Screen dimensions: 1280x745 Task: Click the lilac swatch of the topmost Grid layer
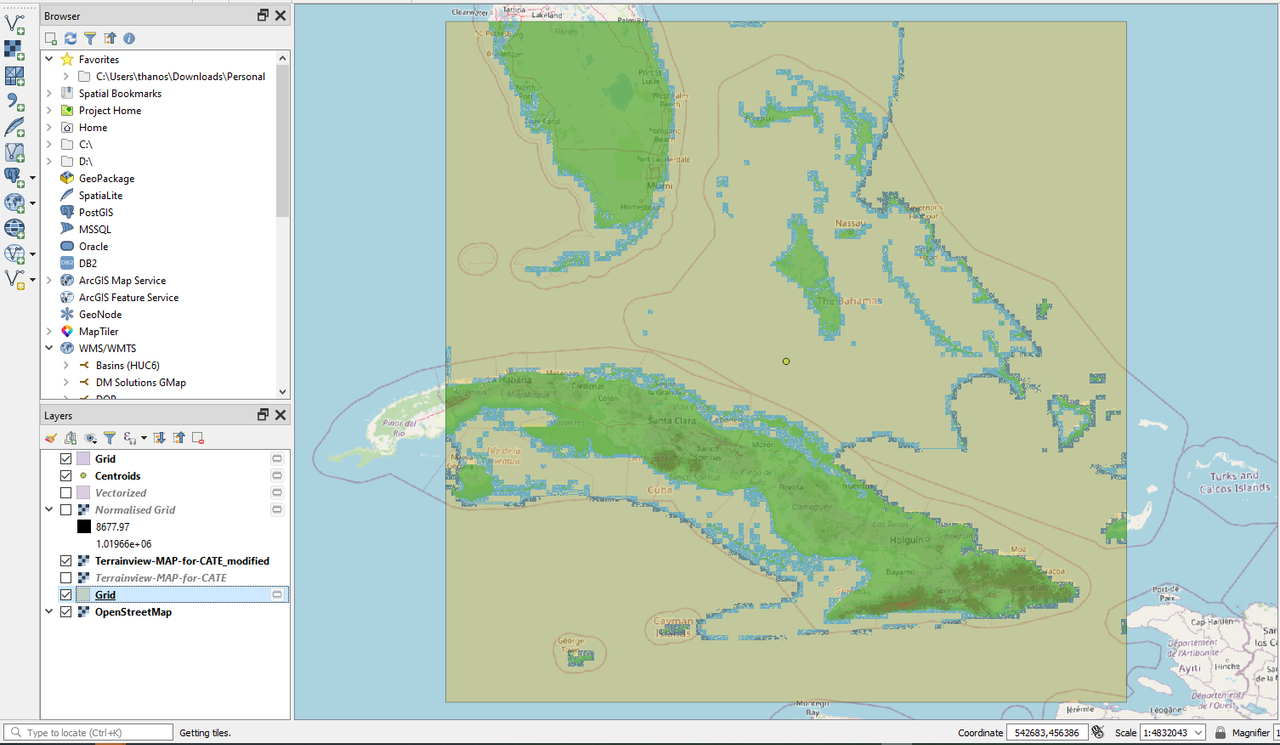click(83, 459)
